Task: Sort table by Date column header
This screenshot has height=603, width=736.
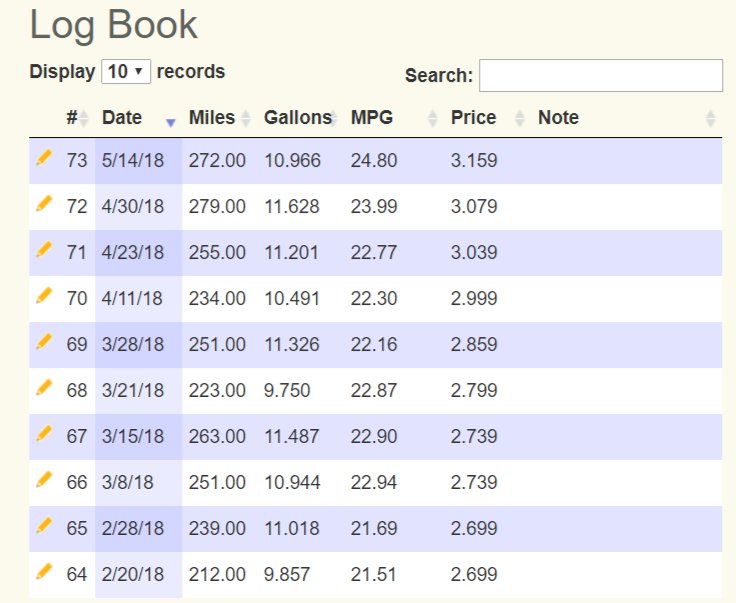Action: (122, 117)
